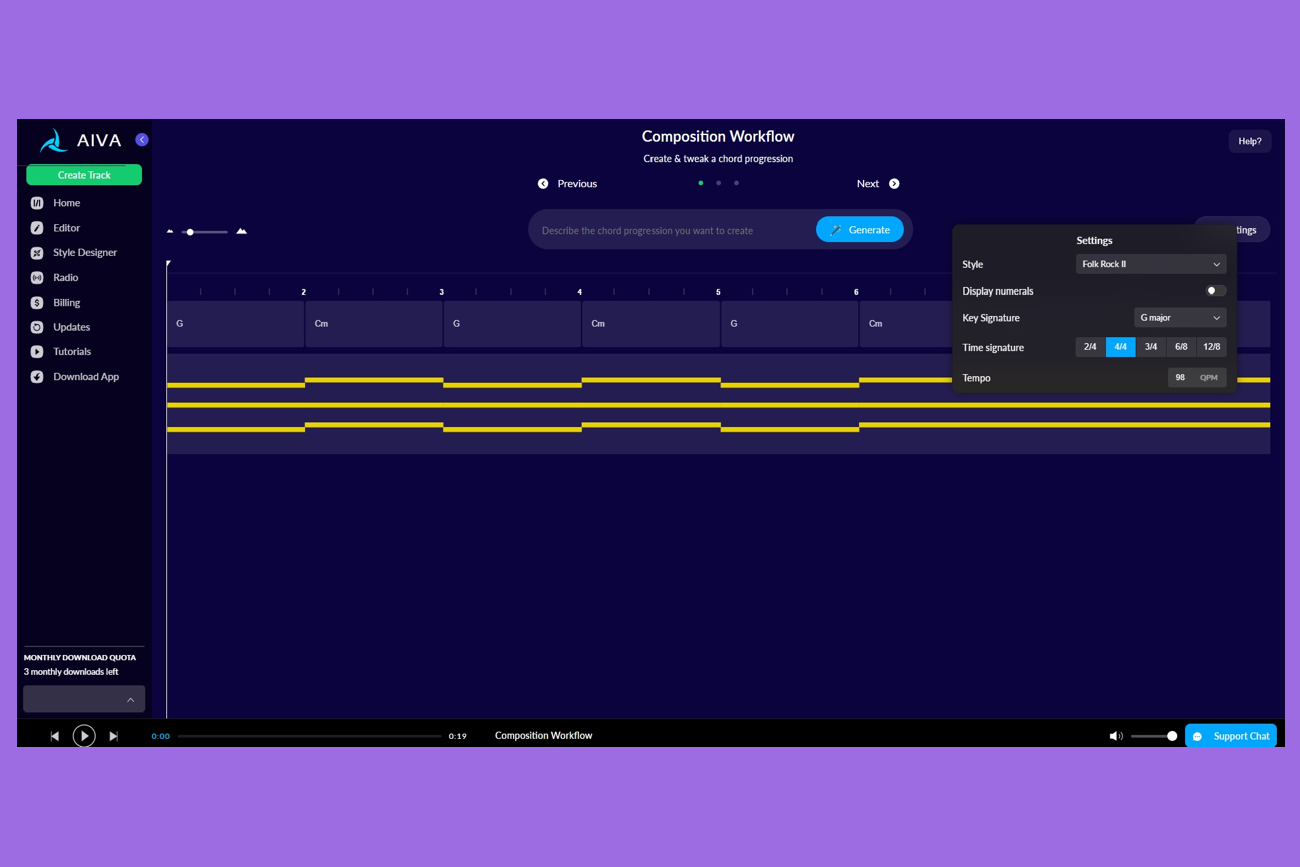Click the AIVA logo
This screenshot has height=867, width=1300.
tap(80, 141)
